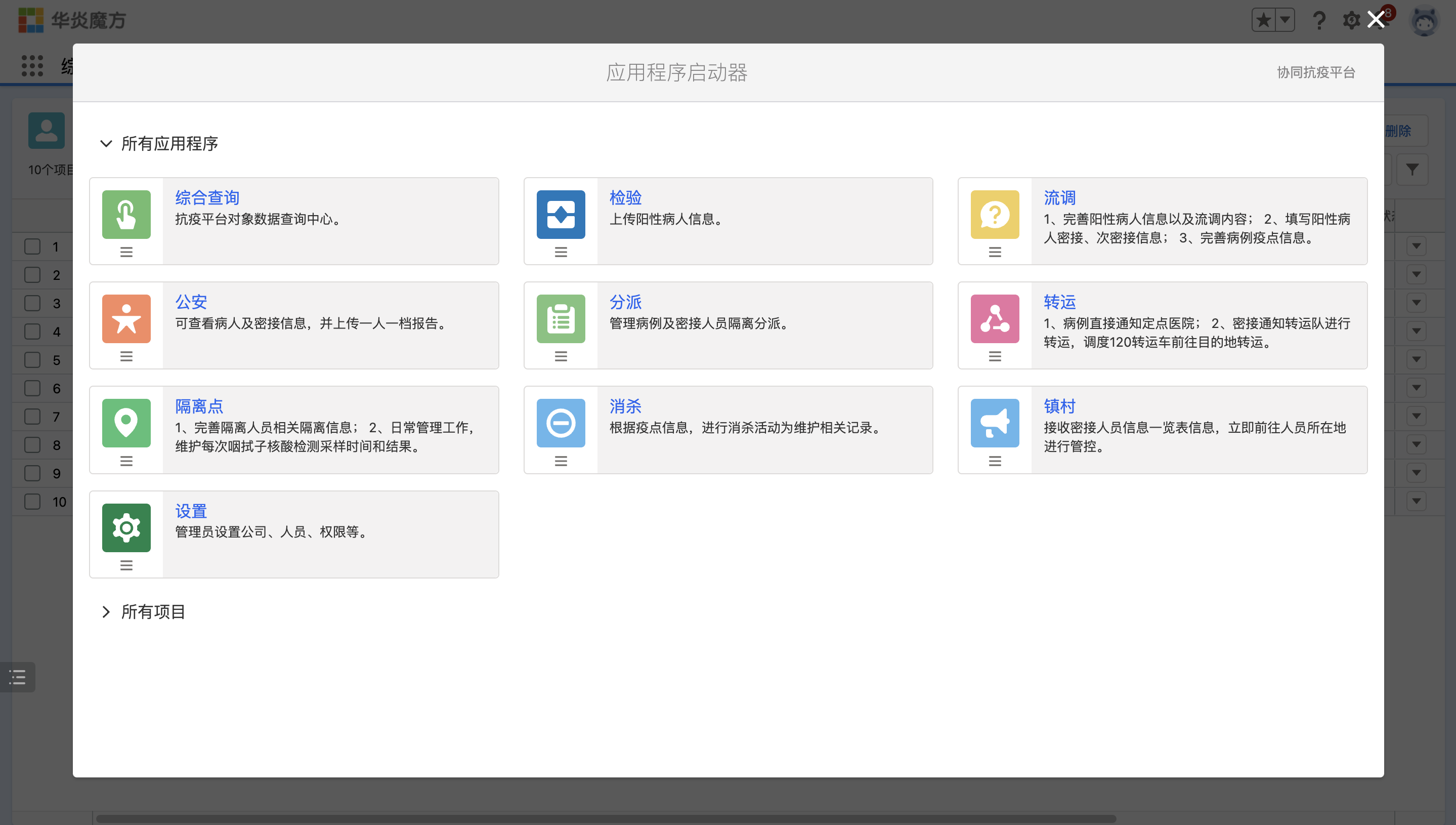The width and height of the screenshot is (1456, 825).
Task: Expand the 所有项目 section
Action: 105,611
